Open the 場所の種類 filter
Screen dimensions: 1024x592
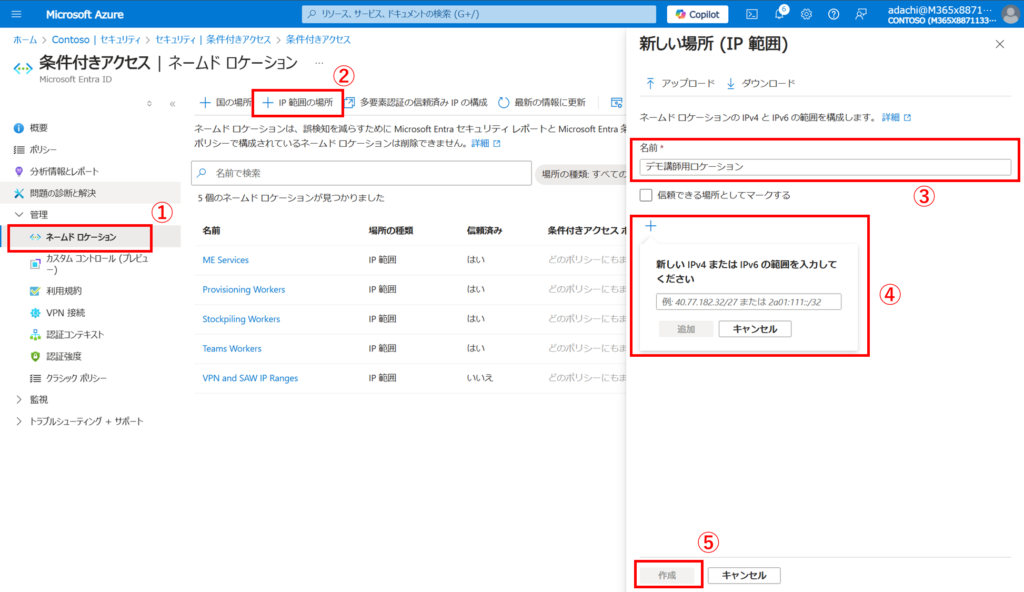(x=581, y=174)
